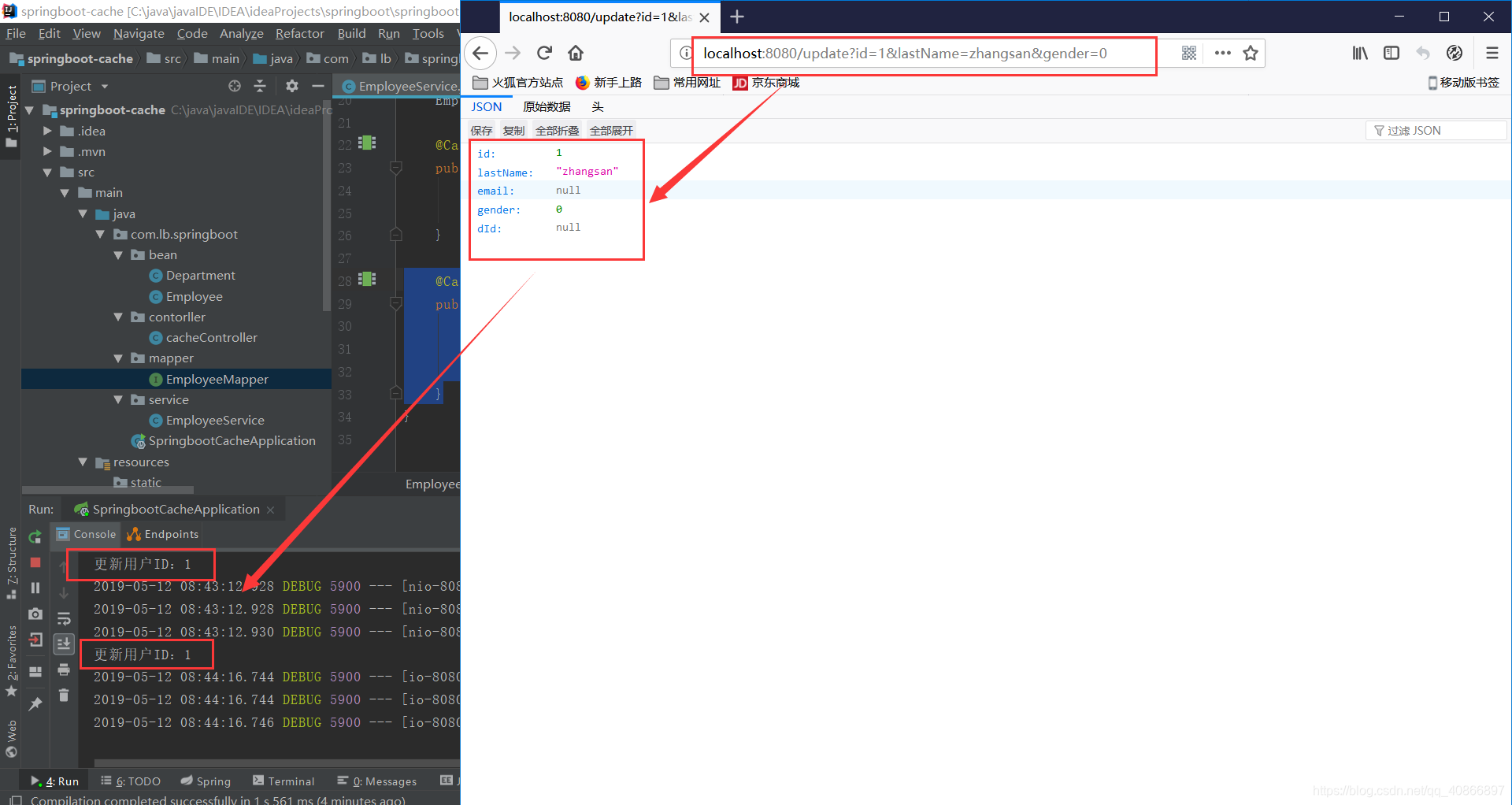Toggle soft-wrap icon in console toolbar
Image resolution: width=1512 pixels, height=805 pixels.
click(64, 618)
